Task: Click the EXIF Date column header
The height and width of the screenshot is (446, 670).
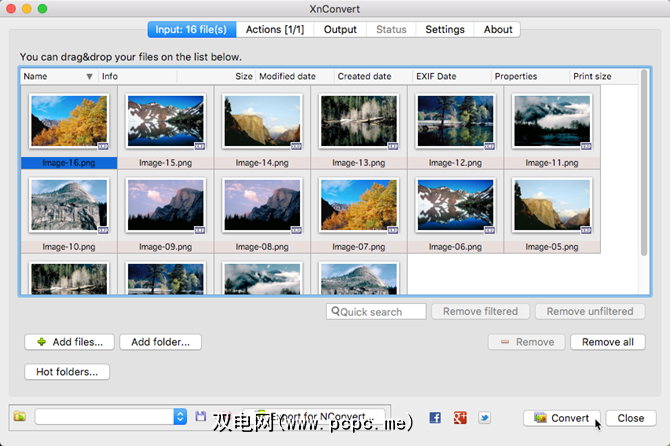Action: click(452, 76)
